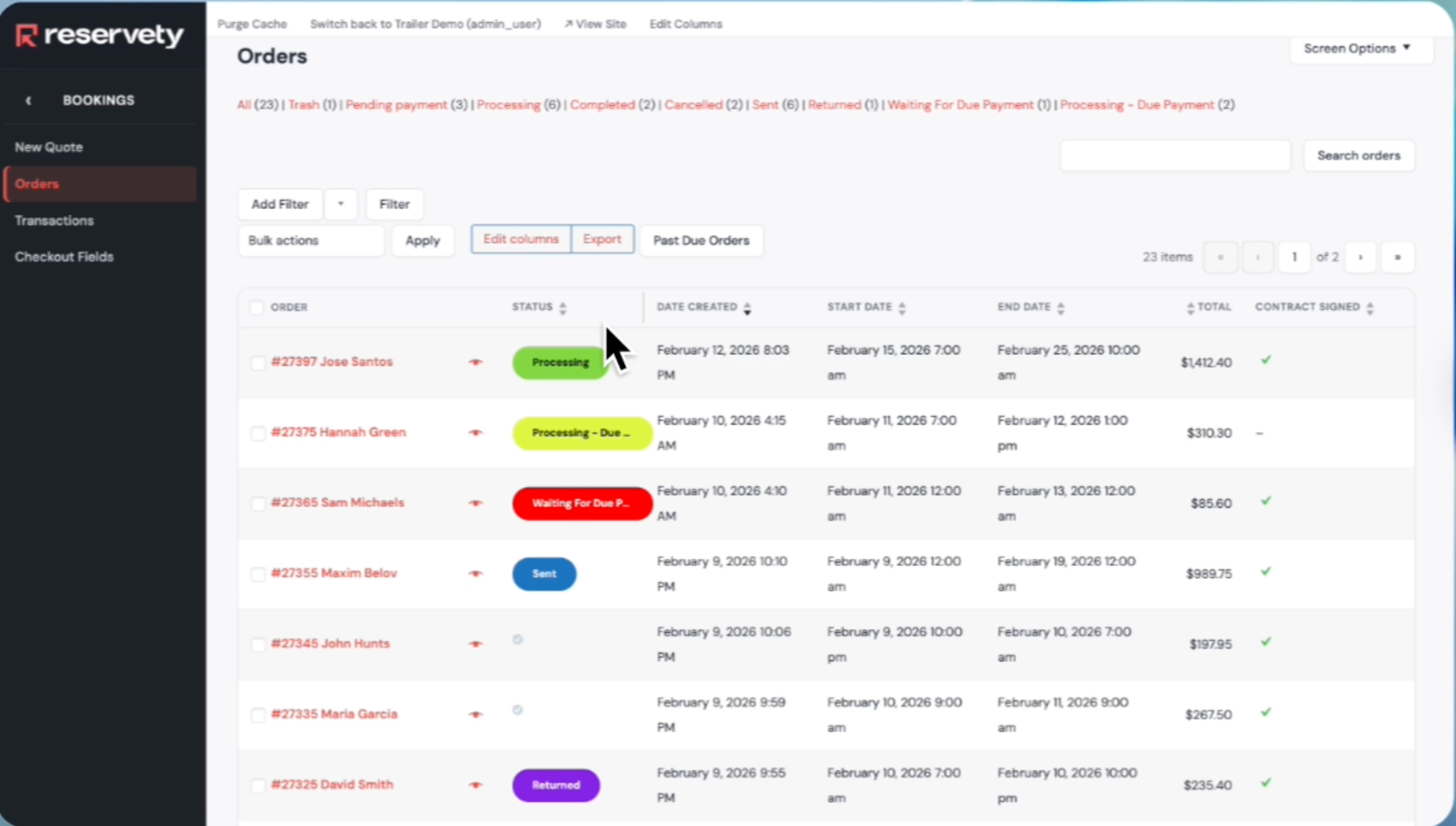Open Transactions in the sidebar
Image resolution: width=1456 pixels, height=826 pixels.
[x=55, y=220]
